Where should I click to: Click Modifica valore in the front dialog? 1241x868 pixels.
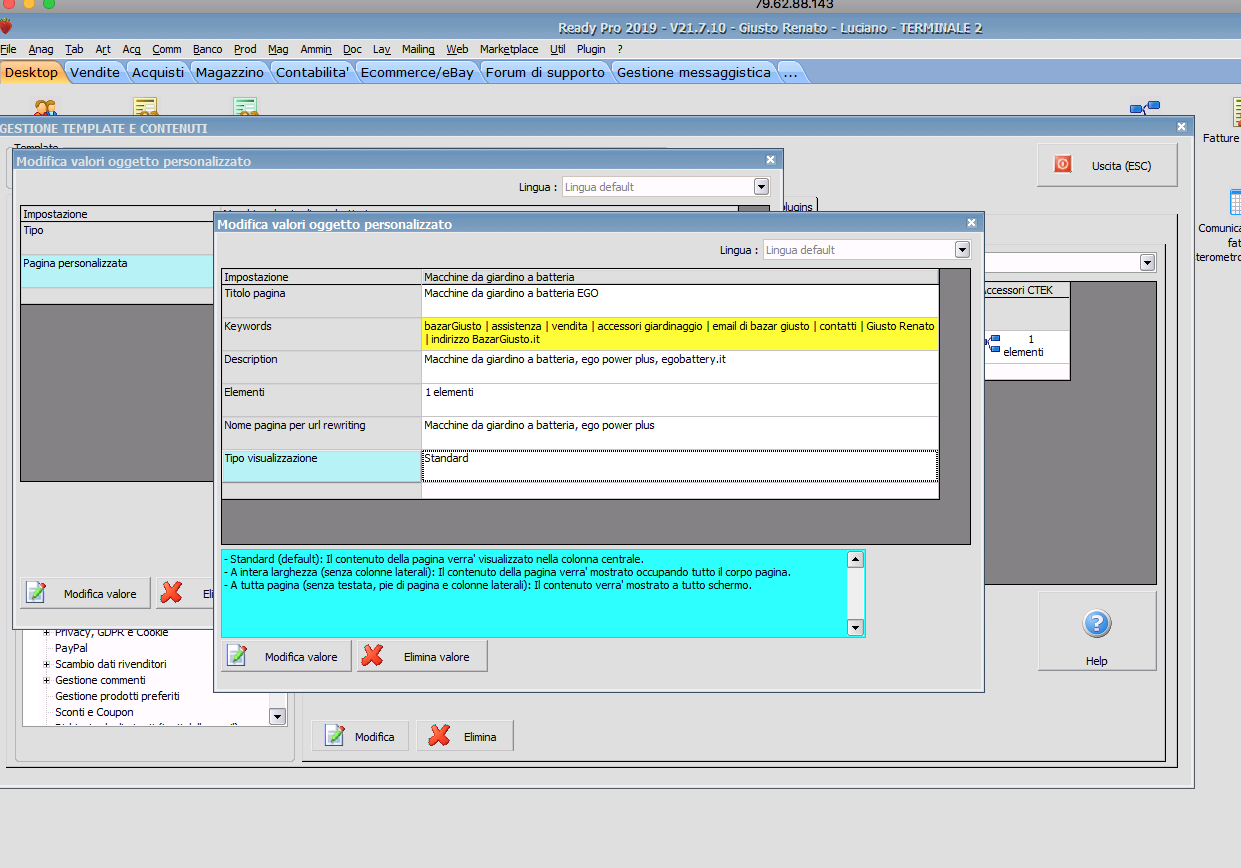pos(286,656)
